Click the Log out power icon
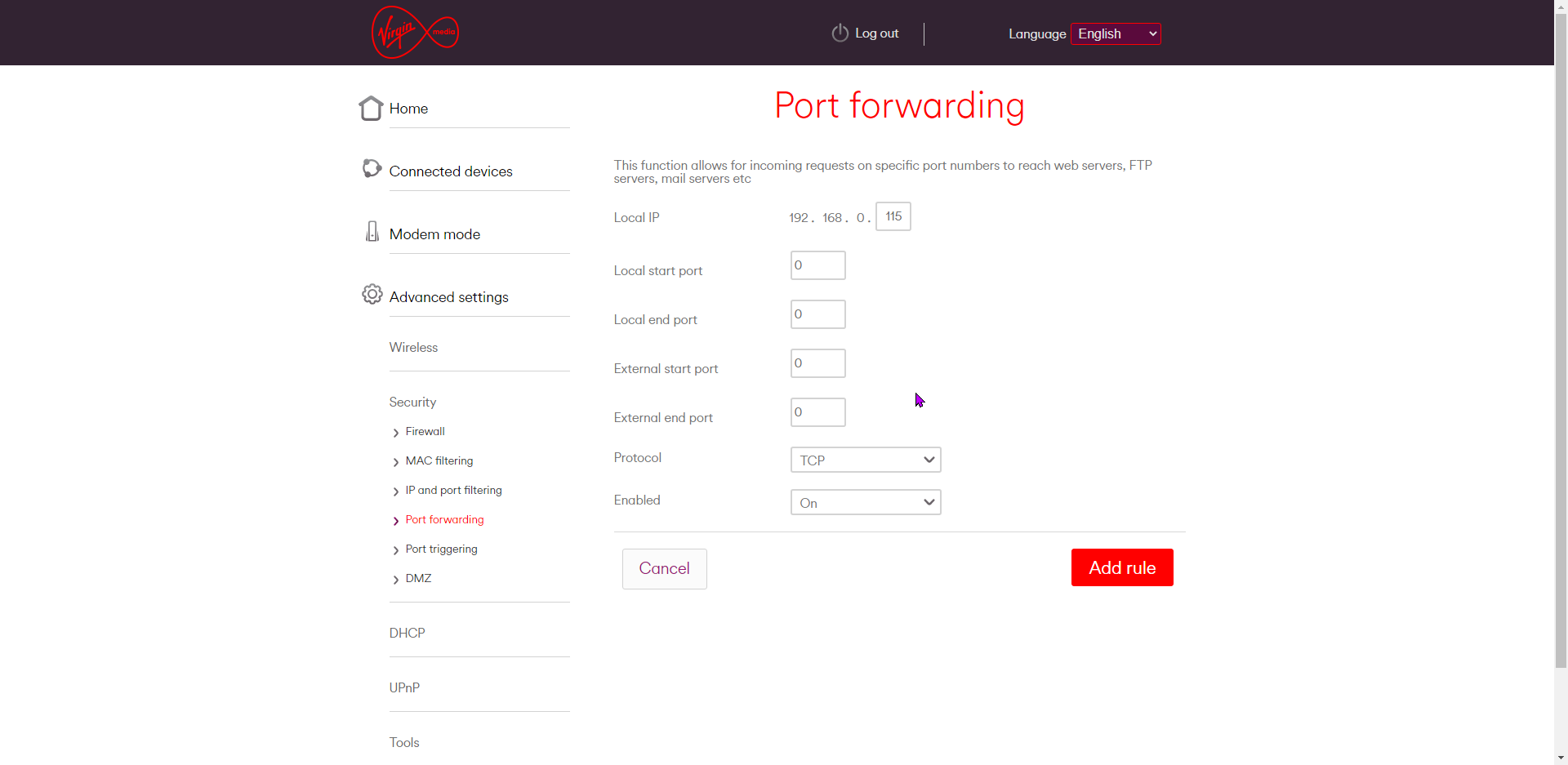This screenshot has height=765, width=1568. 840,33
